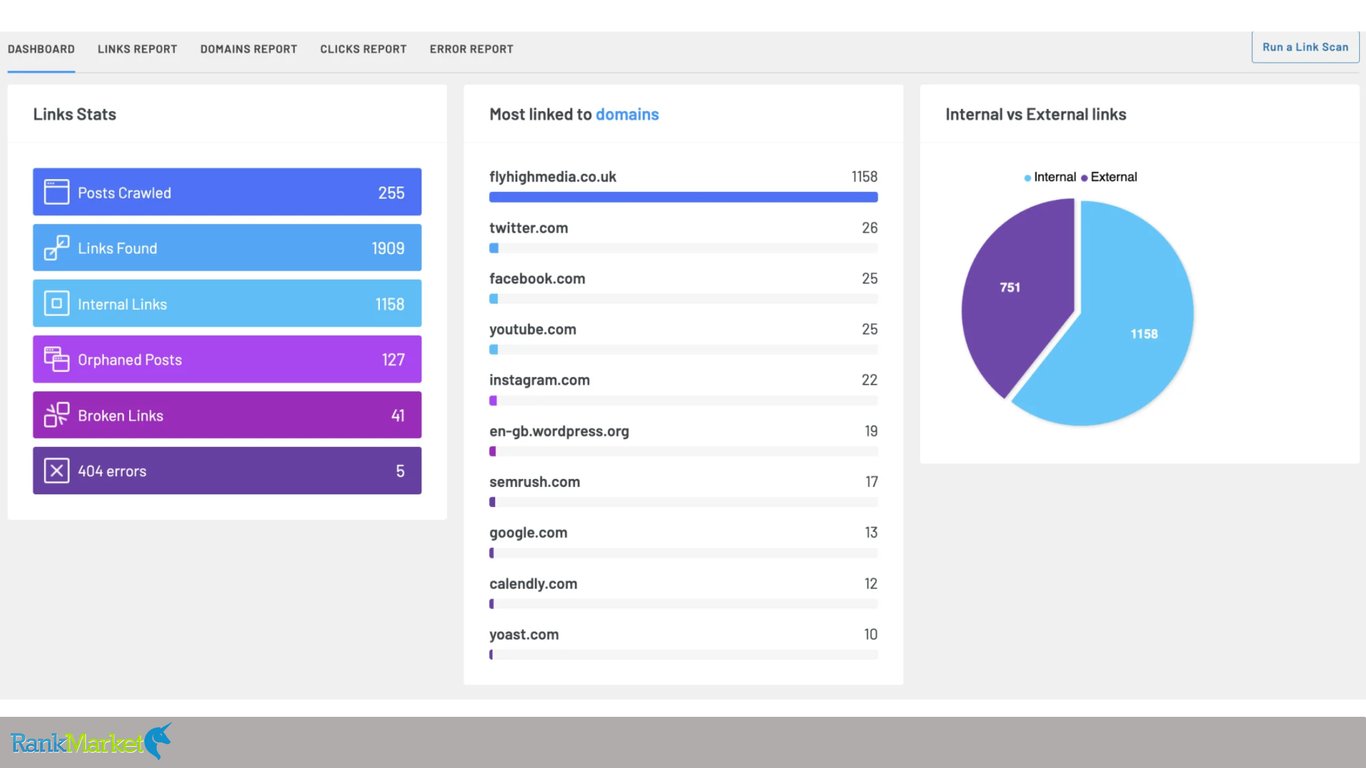The image size is (1366, 768).
Task: Select the youtube.com domain name
Action: (x=533, y=329)
